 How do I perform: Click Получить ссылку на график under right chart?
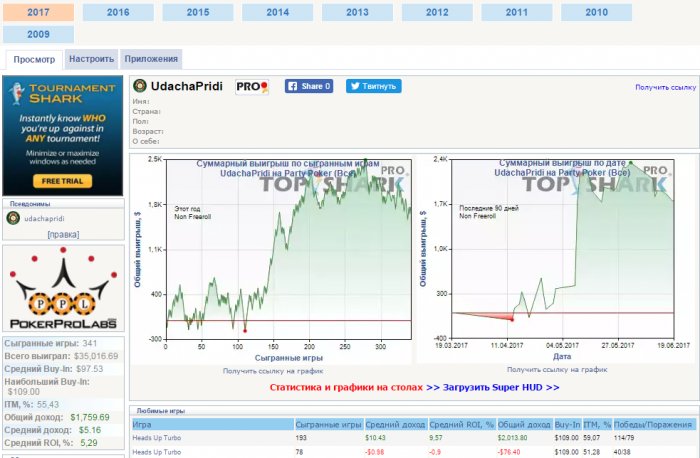click(557, 370)
